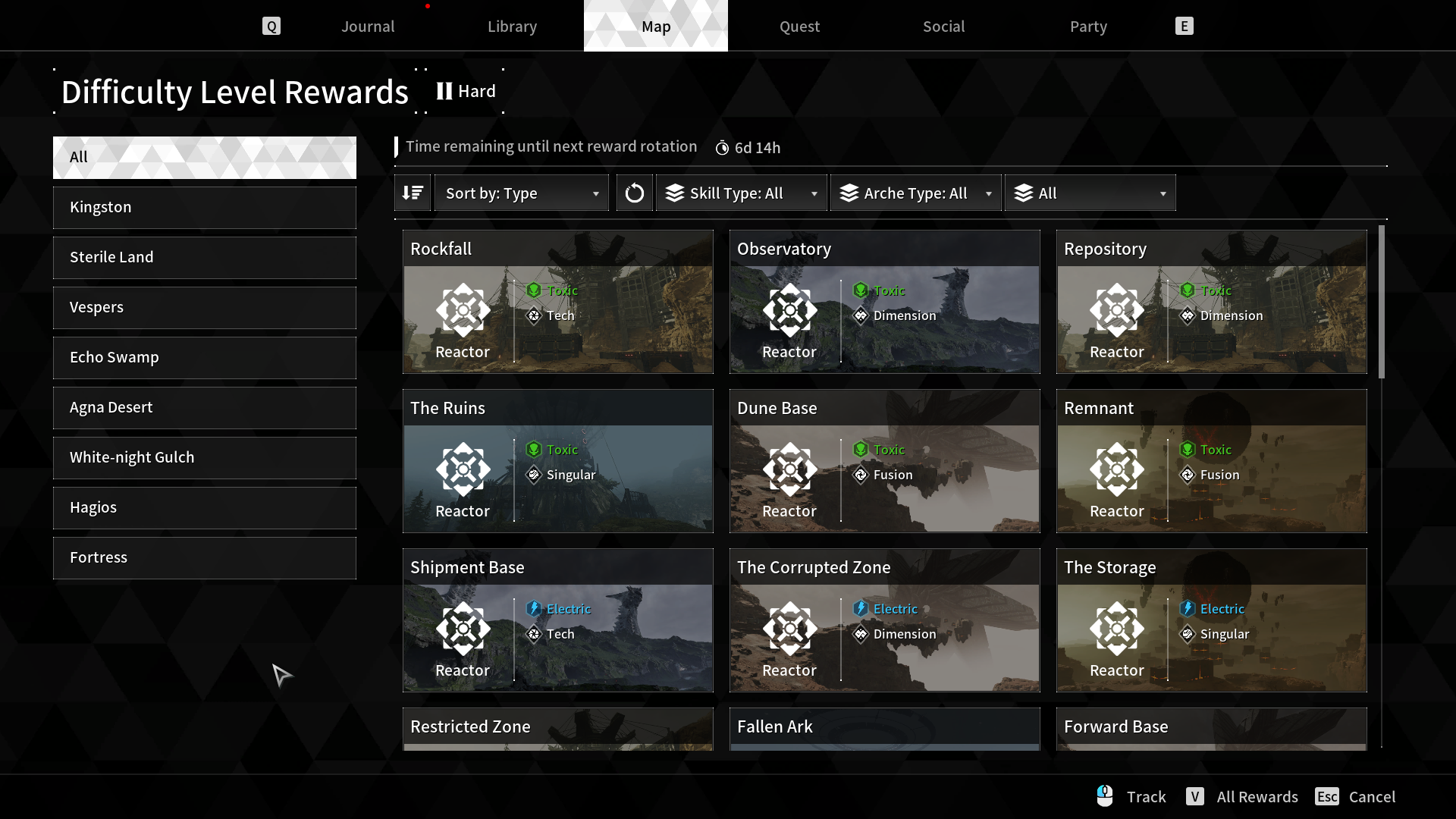Click the sort order direction icon
1456x819 pixels.
[x=413, y=193]
